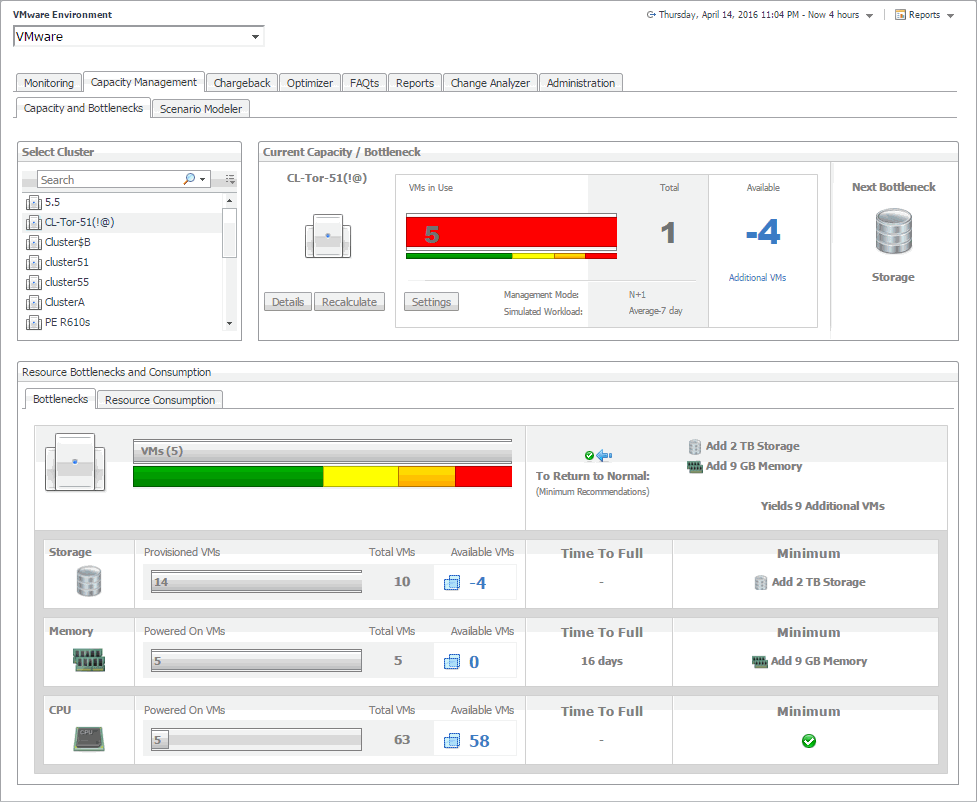
Task: Click the list options icon beside search box
Action: pyautogui.click(x=231, y=180)
